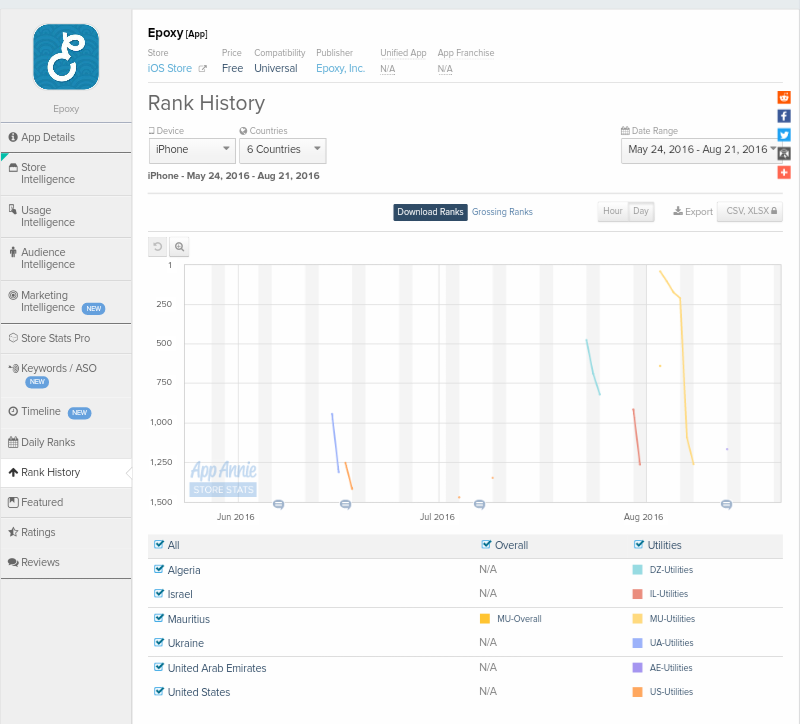Switch chart granularity to Hour

point(612,211)
